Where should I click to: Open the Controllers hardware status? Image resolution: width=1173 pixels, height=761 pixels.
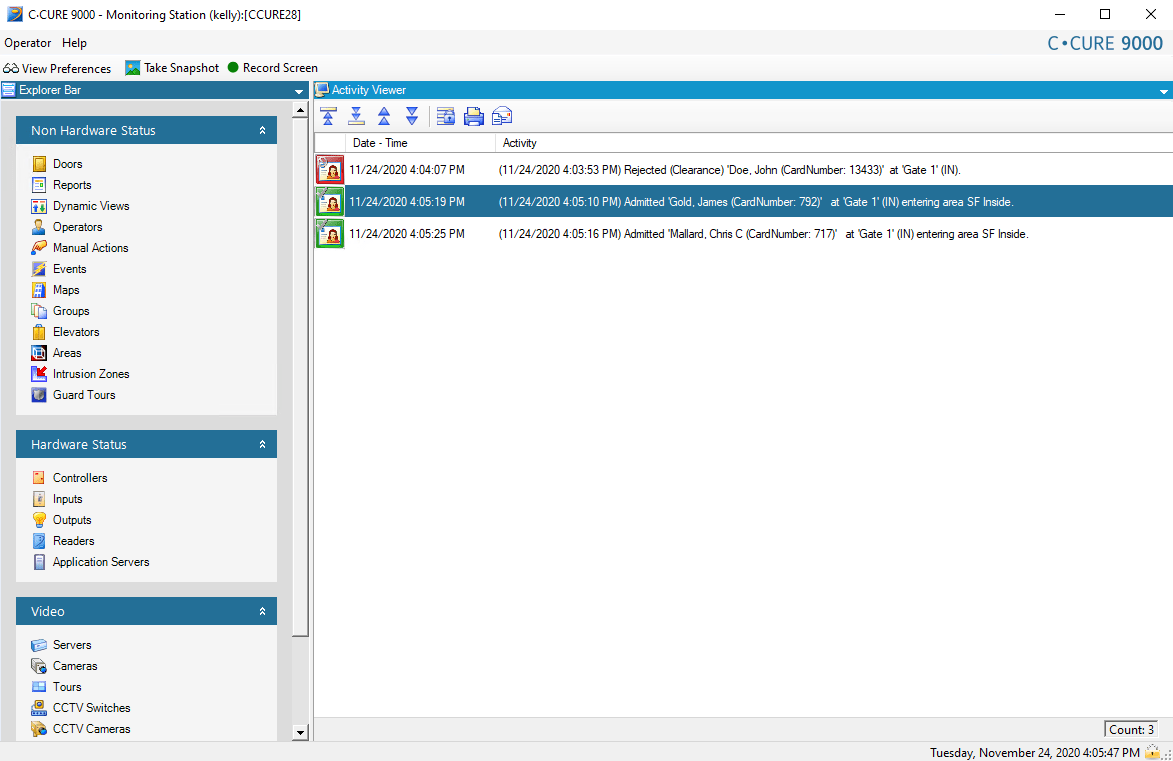pyautogui.click(x=79, y=477)
